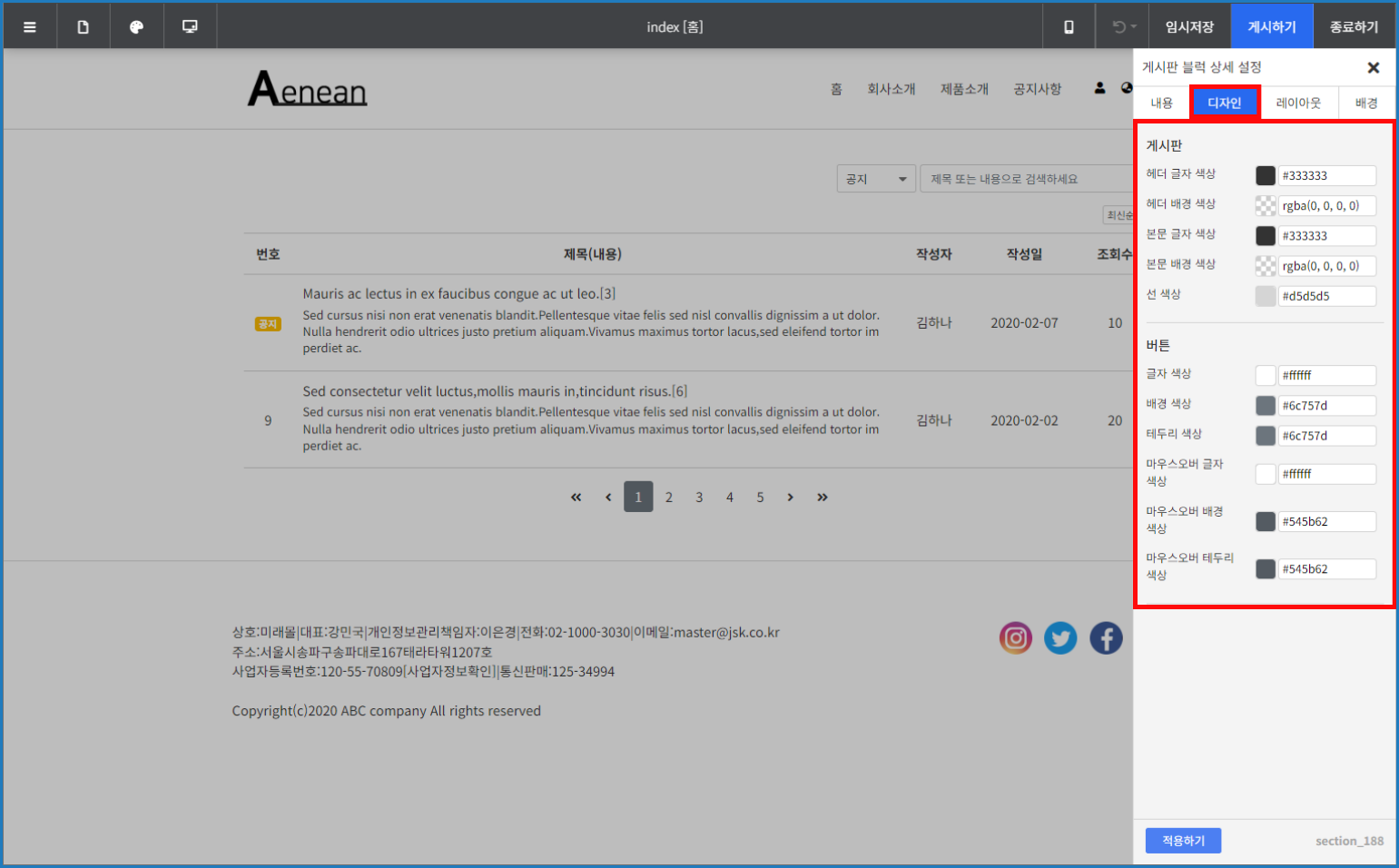Close the board block settings panel
This screenshot has height=868, width=1399.
pos(1373,68)
